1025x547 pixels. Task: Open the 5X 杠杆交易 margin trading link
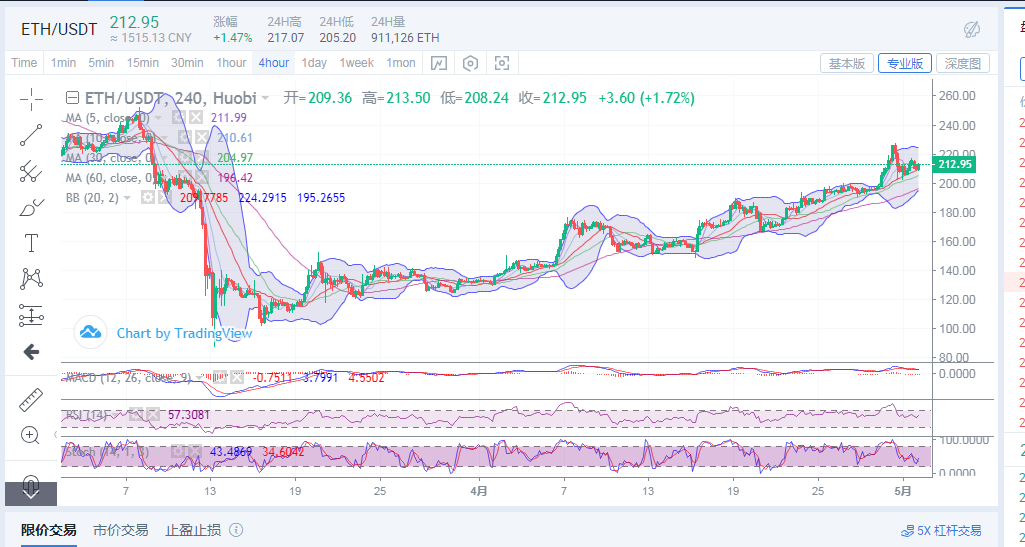(x=941, y=531)
